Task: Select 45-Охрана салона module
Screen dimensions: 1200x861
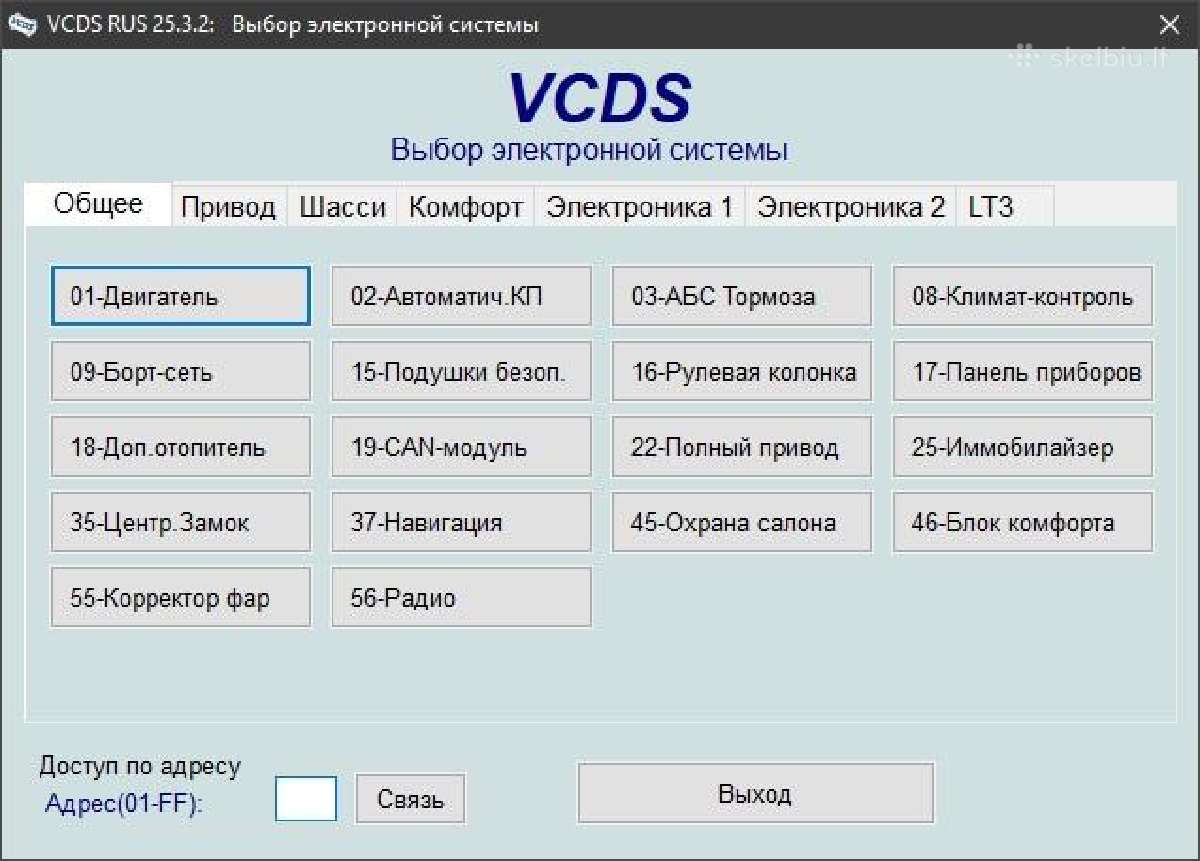Action: [742, 522]
